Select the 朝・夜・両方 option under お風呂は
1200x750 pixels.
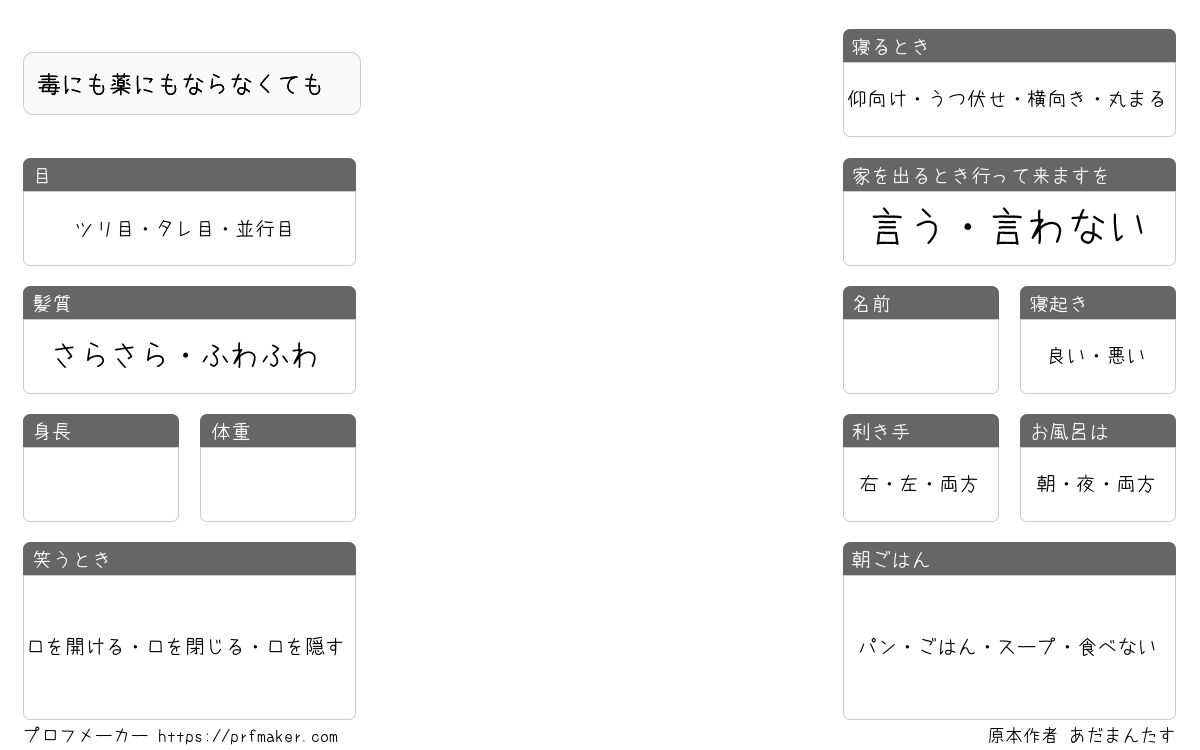(1096, 484)
